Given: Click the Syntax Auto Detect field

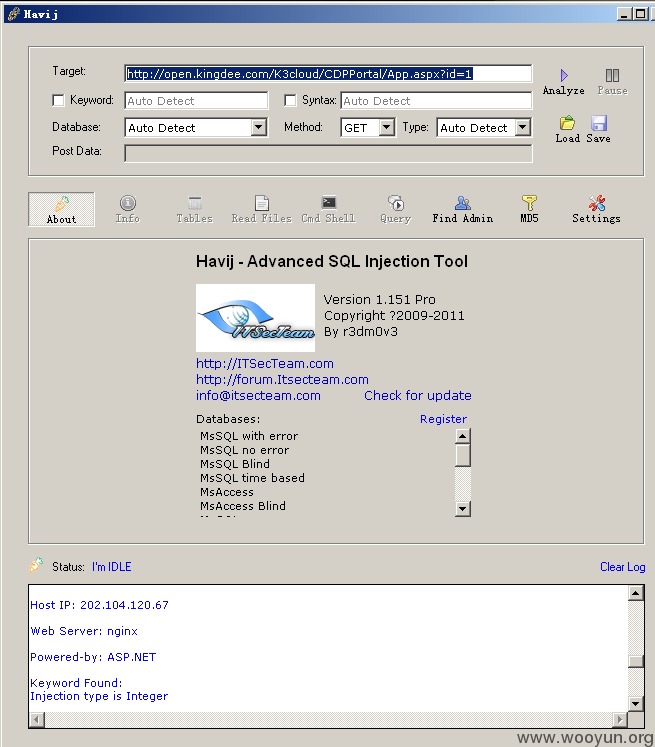Looking at the screenshot, I should (436, 101).
